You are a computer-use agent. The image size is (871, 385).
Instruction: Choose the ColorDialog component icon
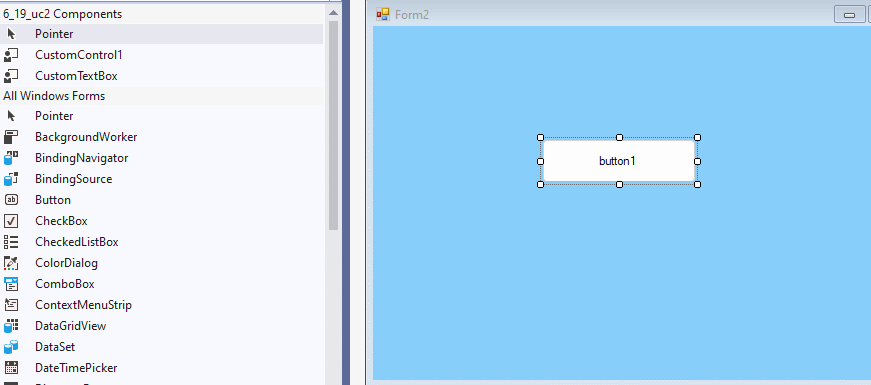point(11,263)
